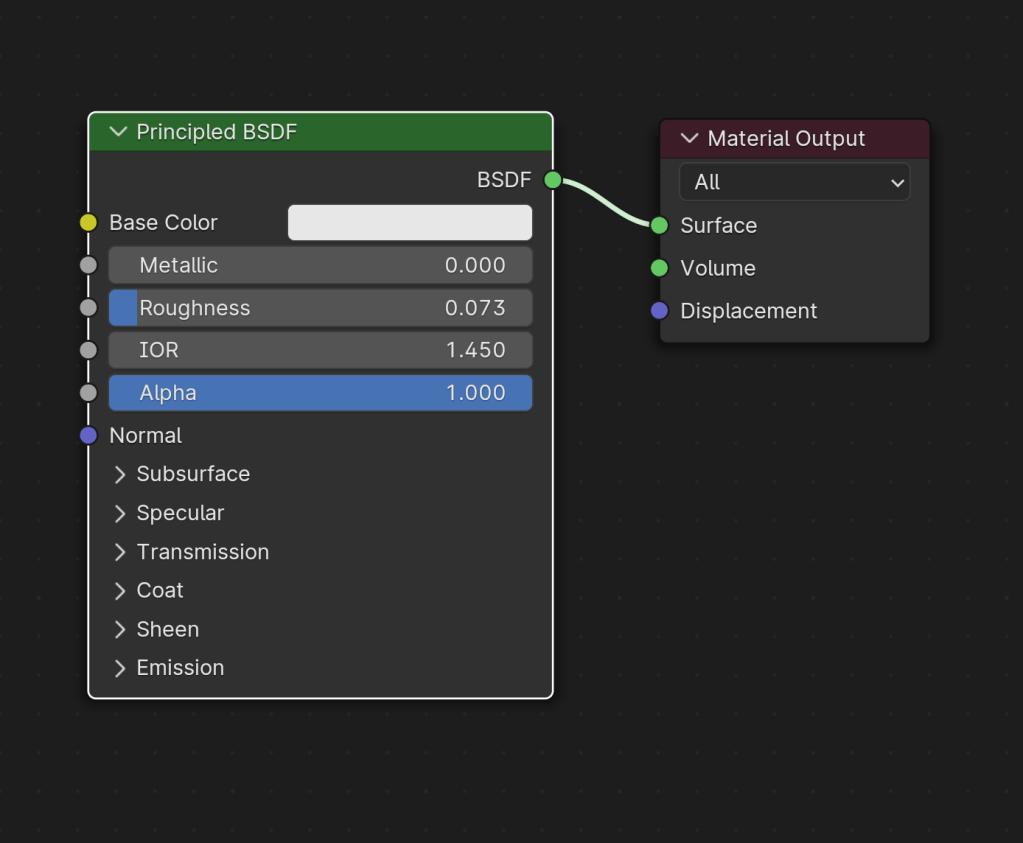Click the Displacement input socket
The image size is (1023, 843).
(659, 311)
